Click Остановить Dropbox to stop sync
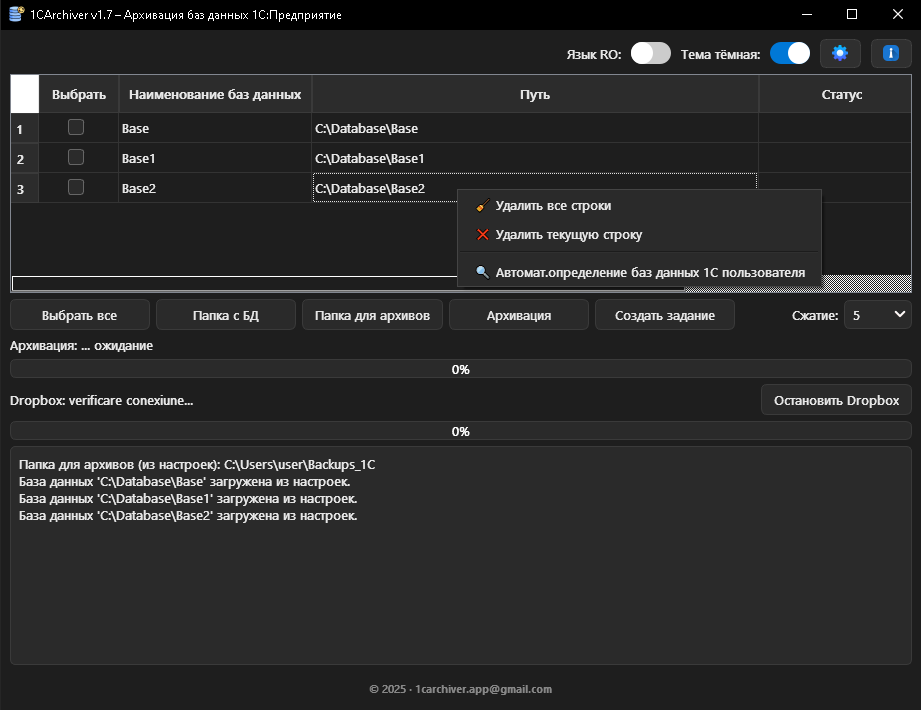Screen dimensions: 921x710 (x=836, y=399)
